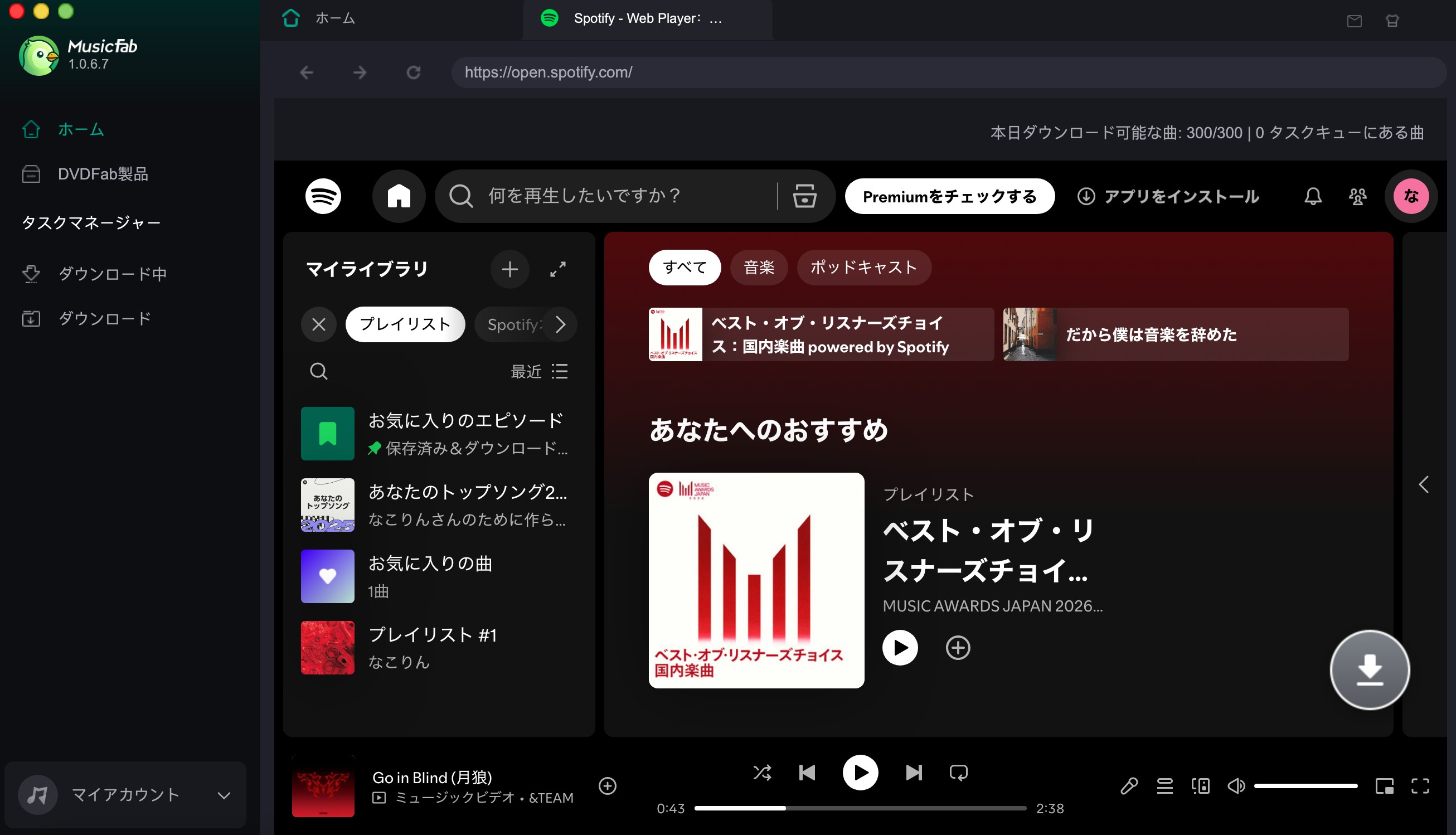The image size is (1456, 835).
Task: Toggle repeat mode
Action: (x=958, y=773)
